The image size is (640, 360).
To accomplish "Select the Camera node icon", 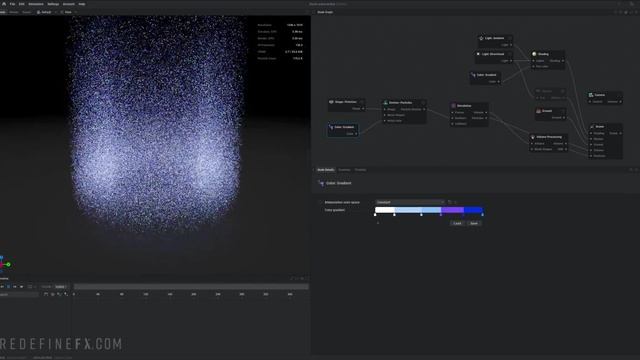I will [591, 95].
